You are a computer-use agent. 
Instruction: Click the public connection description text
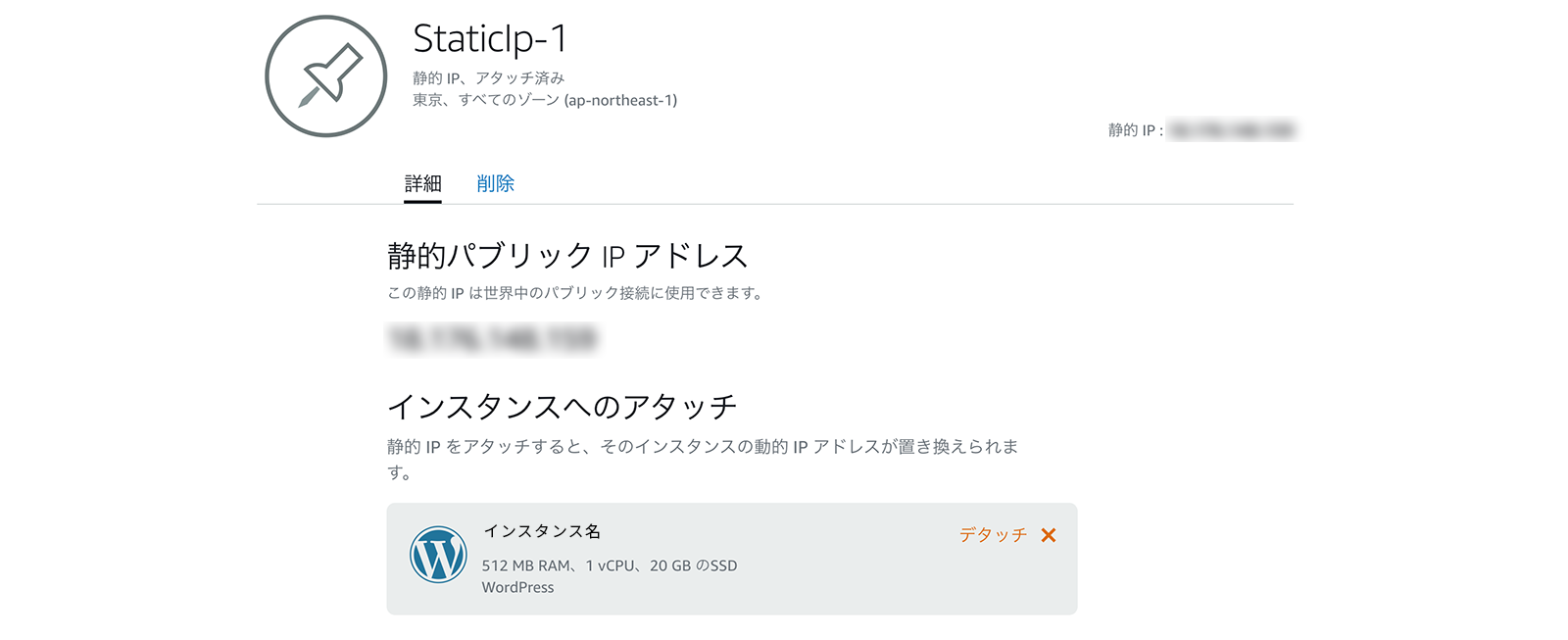pos(575,293)
